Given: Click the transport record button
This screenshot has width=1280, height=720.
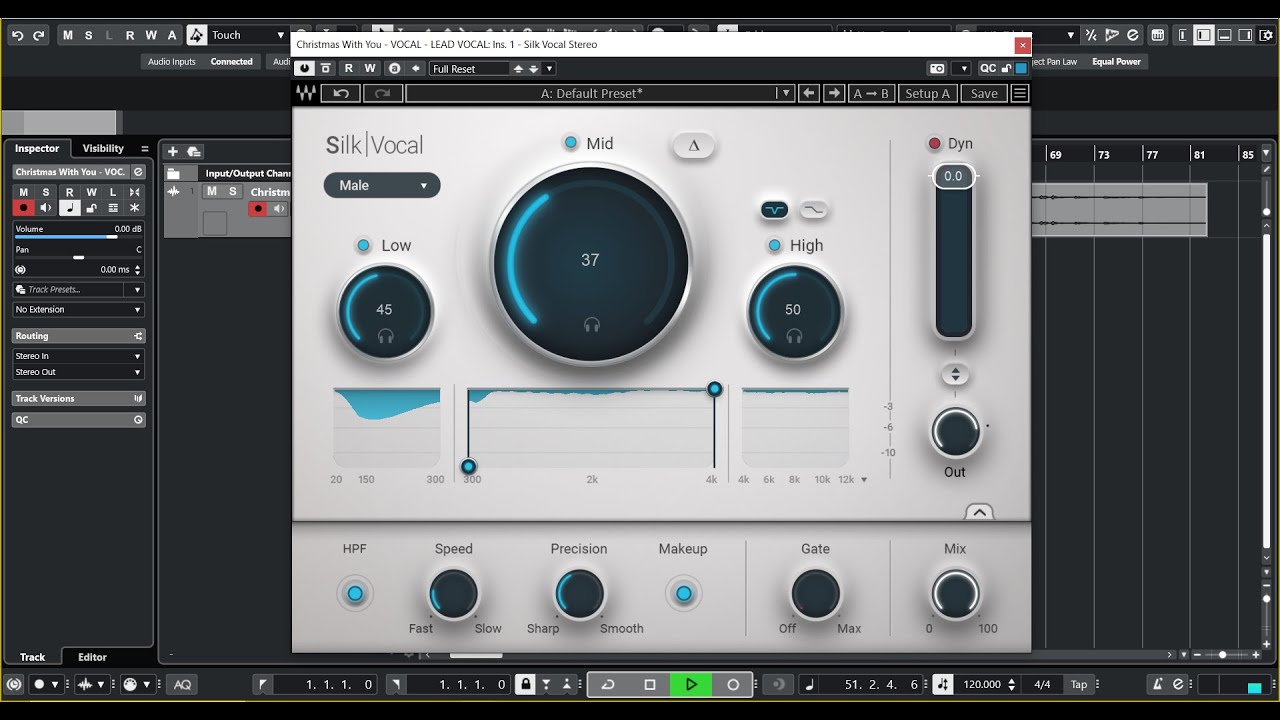Looking at the screenshot, I should click(x=733, y=685).
